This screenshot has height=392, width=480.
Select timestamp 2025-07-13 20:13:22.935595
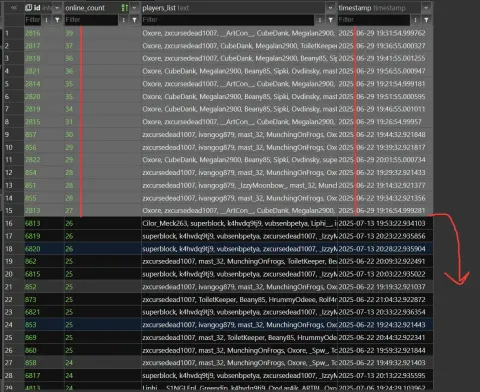[385, 375]
